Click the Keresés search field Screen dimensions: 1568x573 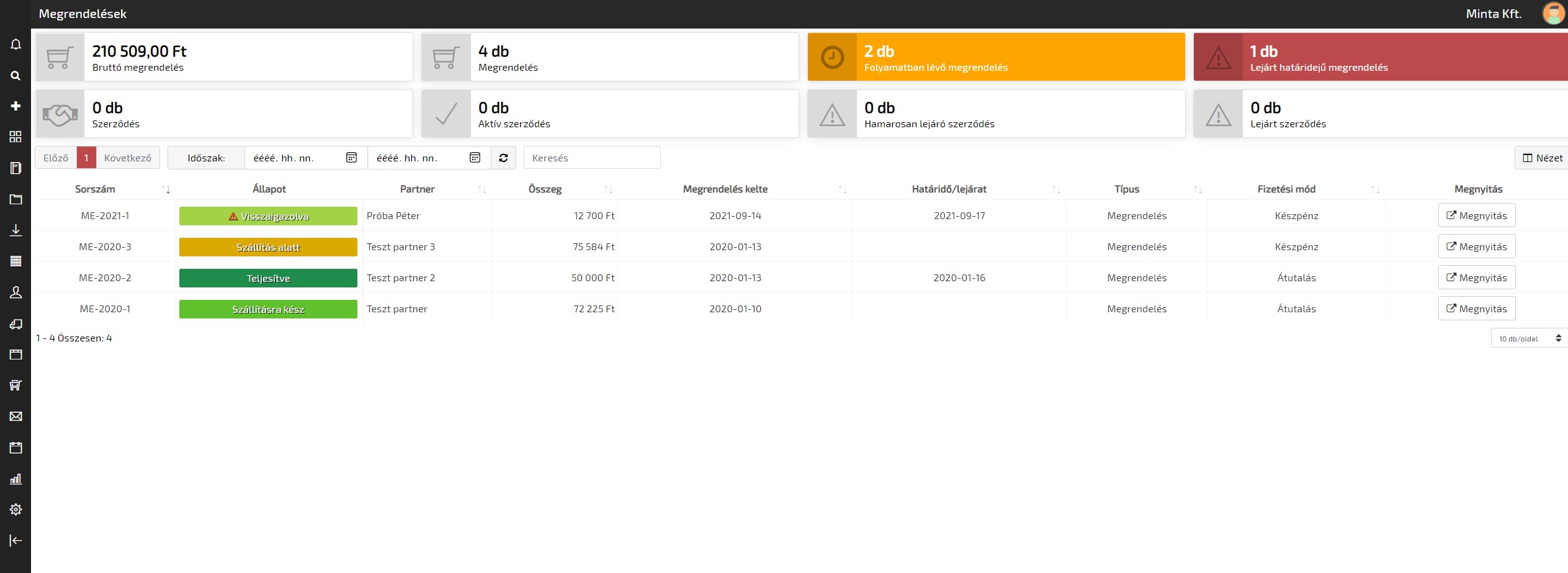click(592, 158)
